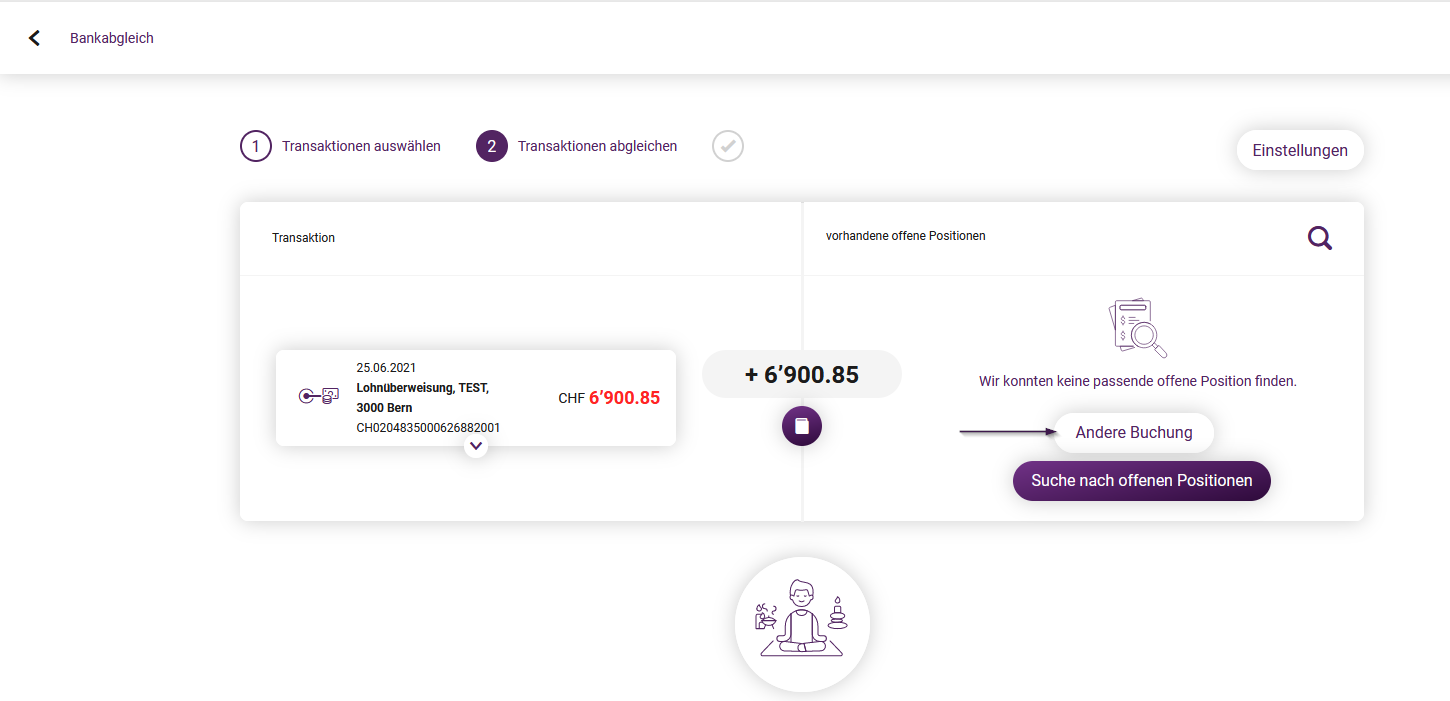This screenshot has height=701, width=1450.
Task: Go back using the left chevron arrow
Action: [x=34, y=38]
